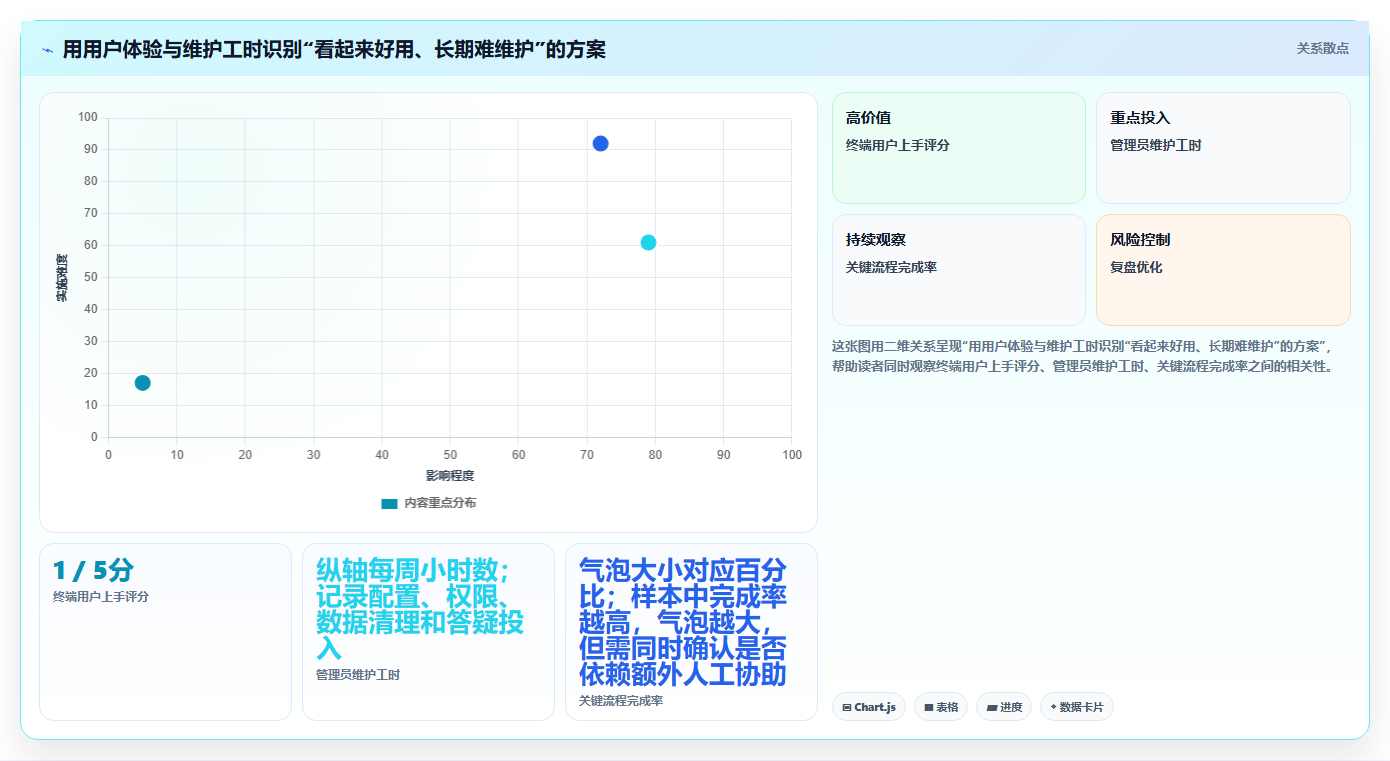Click the 数据卡片 tag

(1077, 707)
